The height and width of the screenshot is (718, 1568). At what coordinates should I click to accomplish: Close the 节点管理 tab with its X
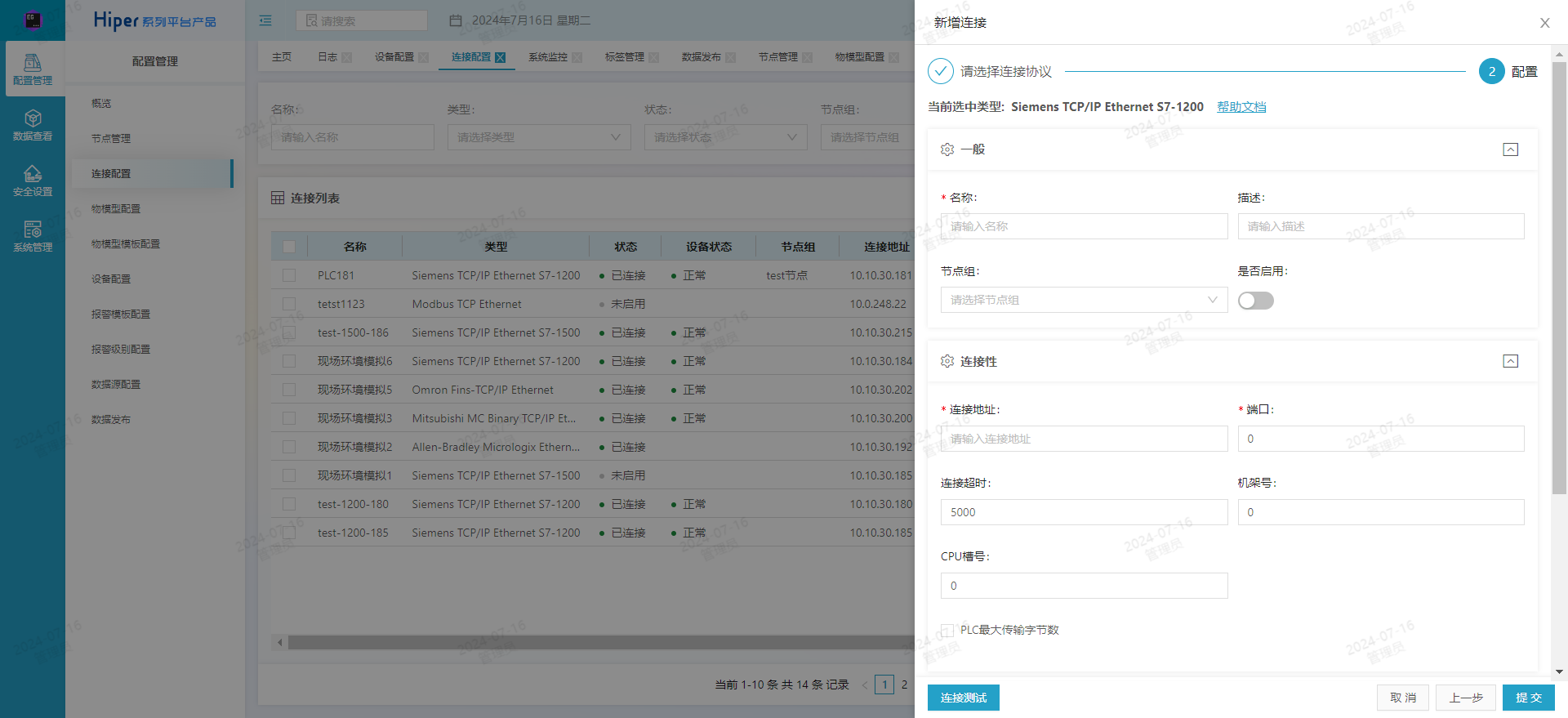click(808, 57)
